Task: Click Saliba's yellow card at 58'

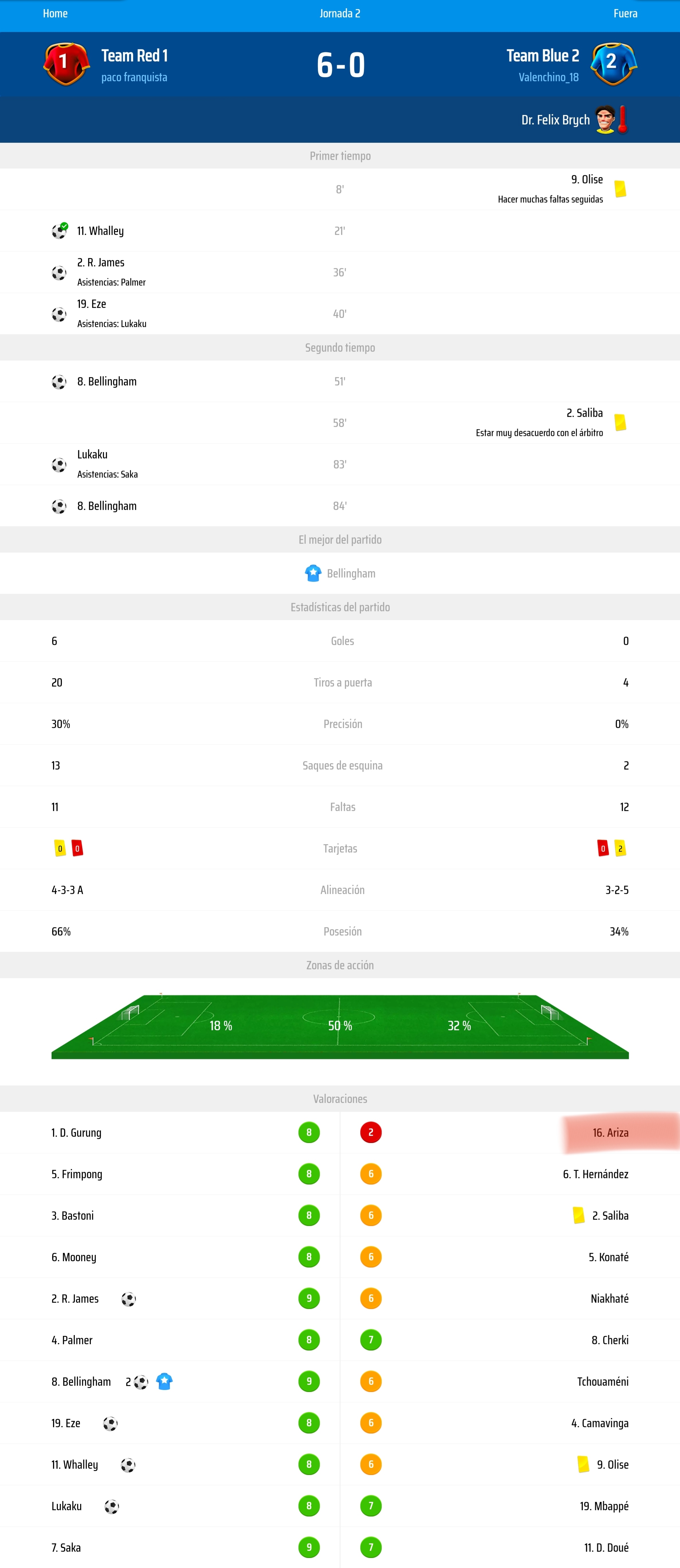Action: click(620, 422)
